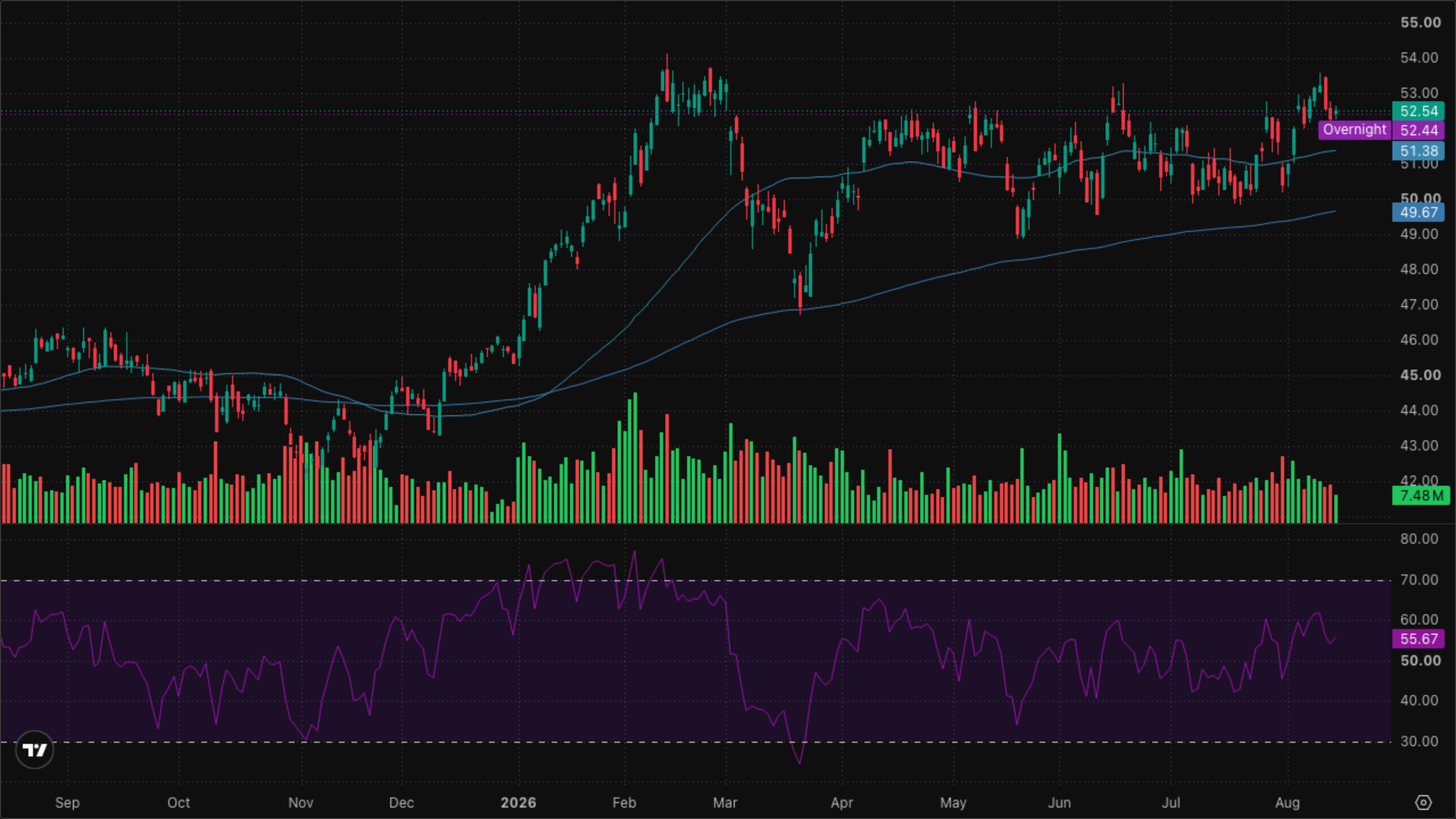Select the green 52.54 last price label
This screenshot has height=819, width=1456.
click(1420, 111)
